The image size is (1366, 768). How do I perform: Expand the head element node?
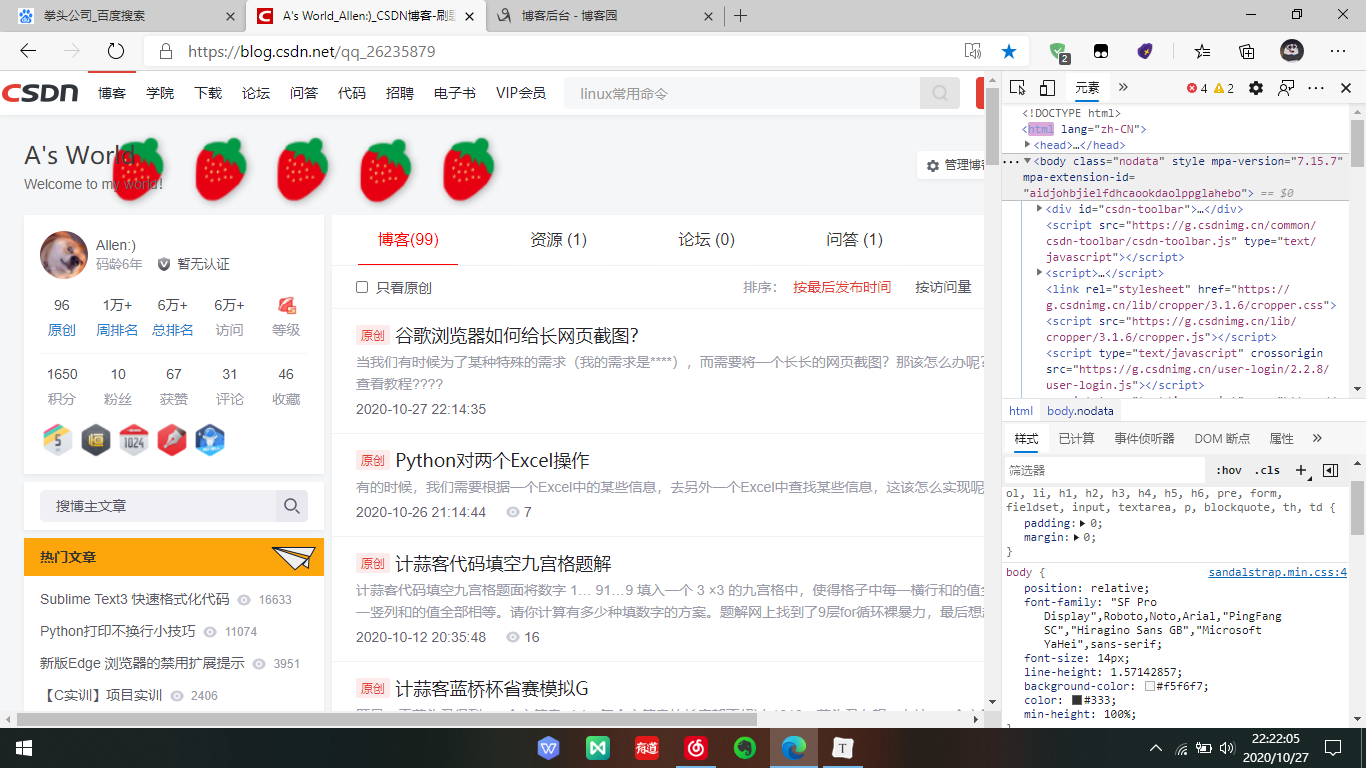point(1028,145)
